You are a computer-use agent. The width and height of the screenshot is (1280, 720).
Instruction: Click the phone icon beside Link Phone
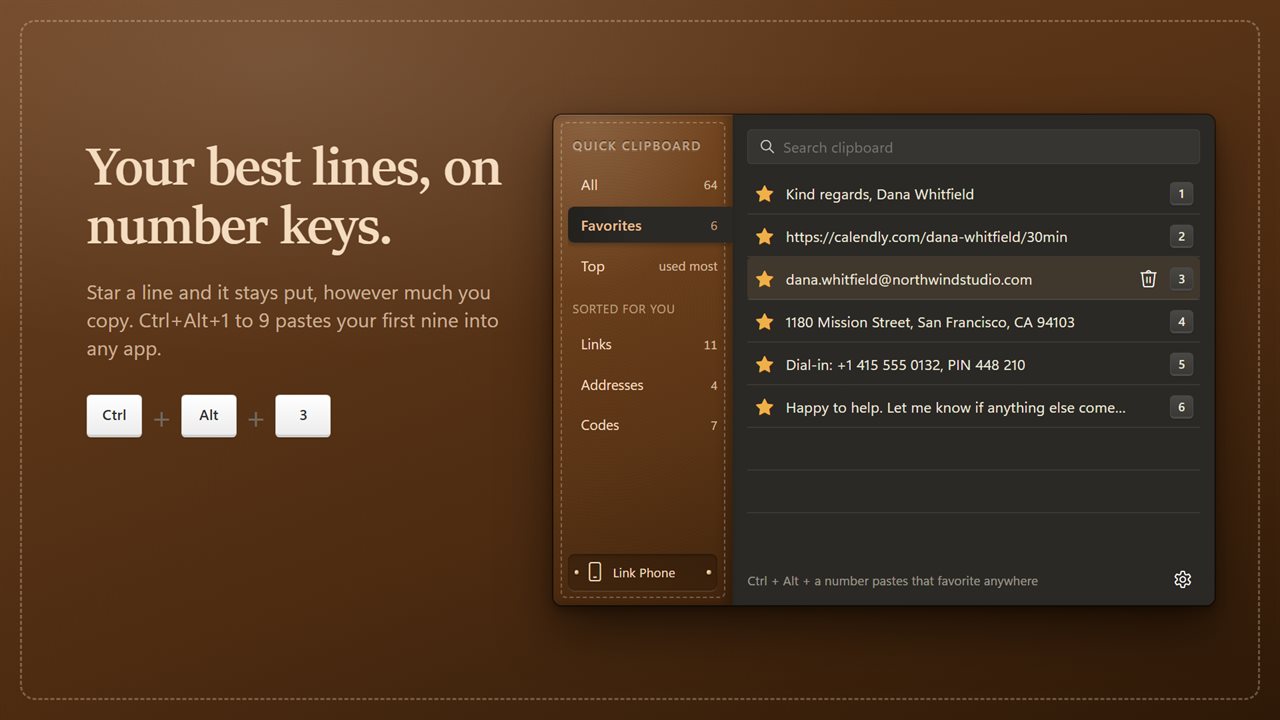tap(595, 572)
